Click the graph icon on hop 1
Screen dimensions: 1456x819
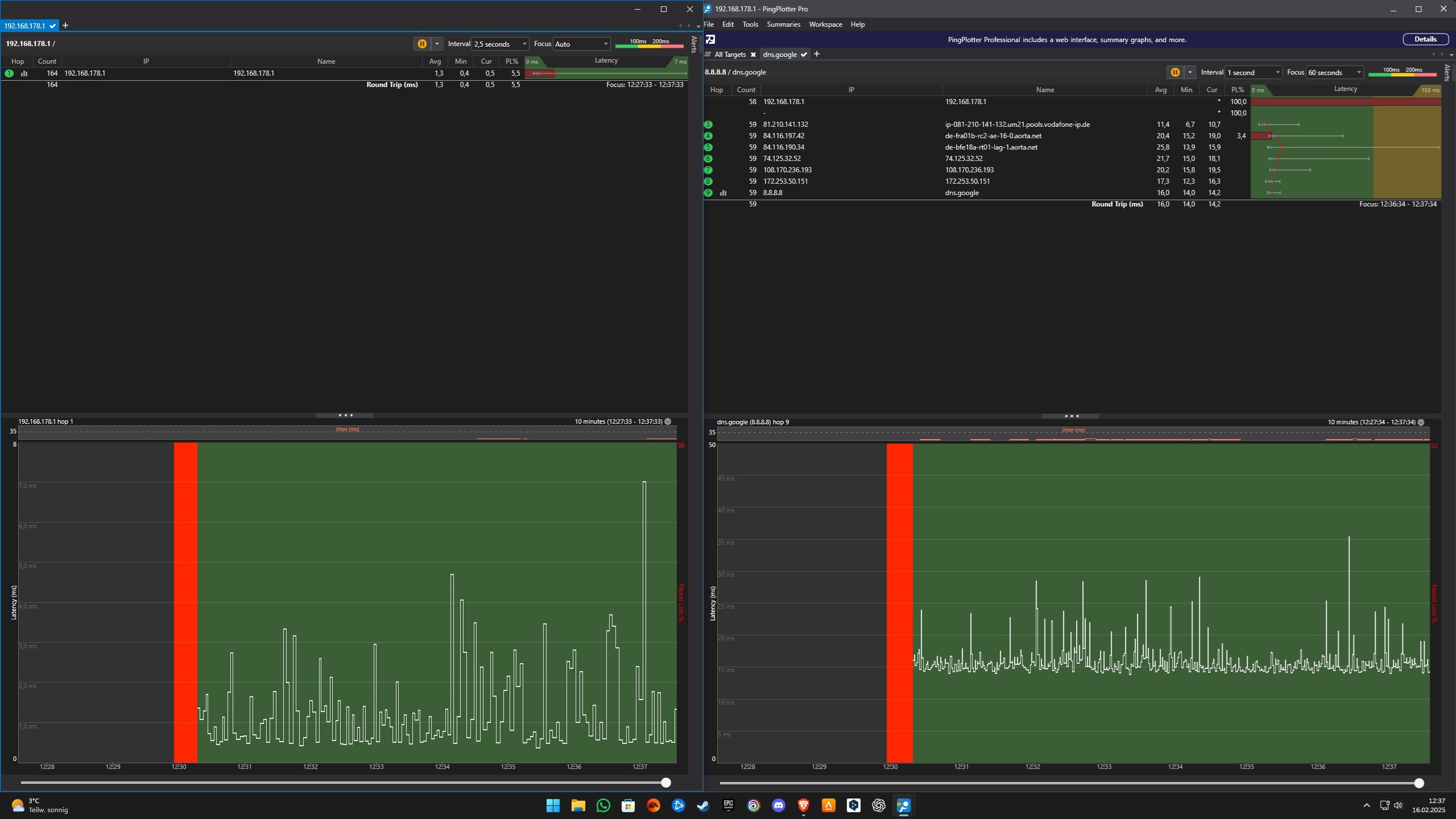tap(24, 73)
